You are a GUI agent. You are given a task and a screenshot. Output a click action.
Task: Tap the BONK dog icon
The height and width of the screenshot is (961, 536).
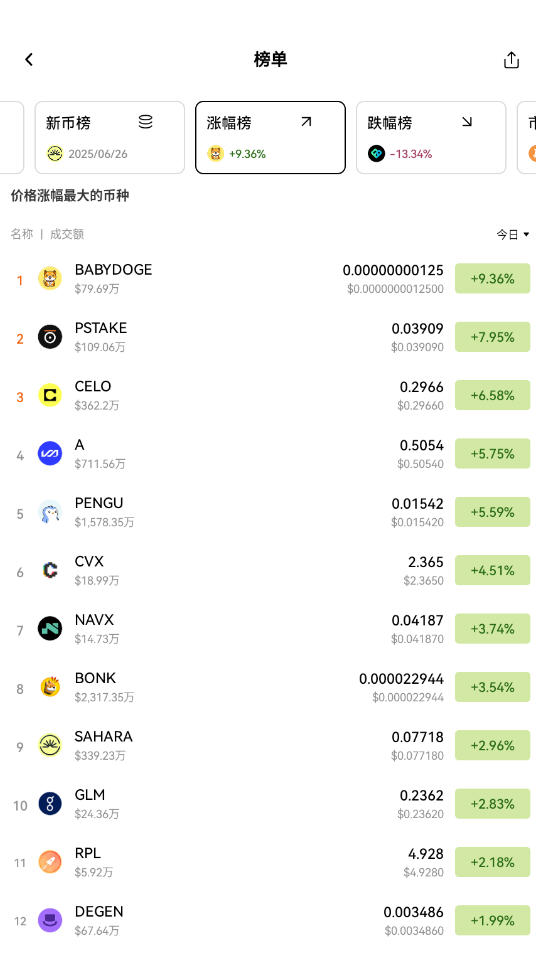coord(50,687)
